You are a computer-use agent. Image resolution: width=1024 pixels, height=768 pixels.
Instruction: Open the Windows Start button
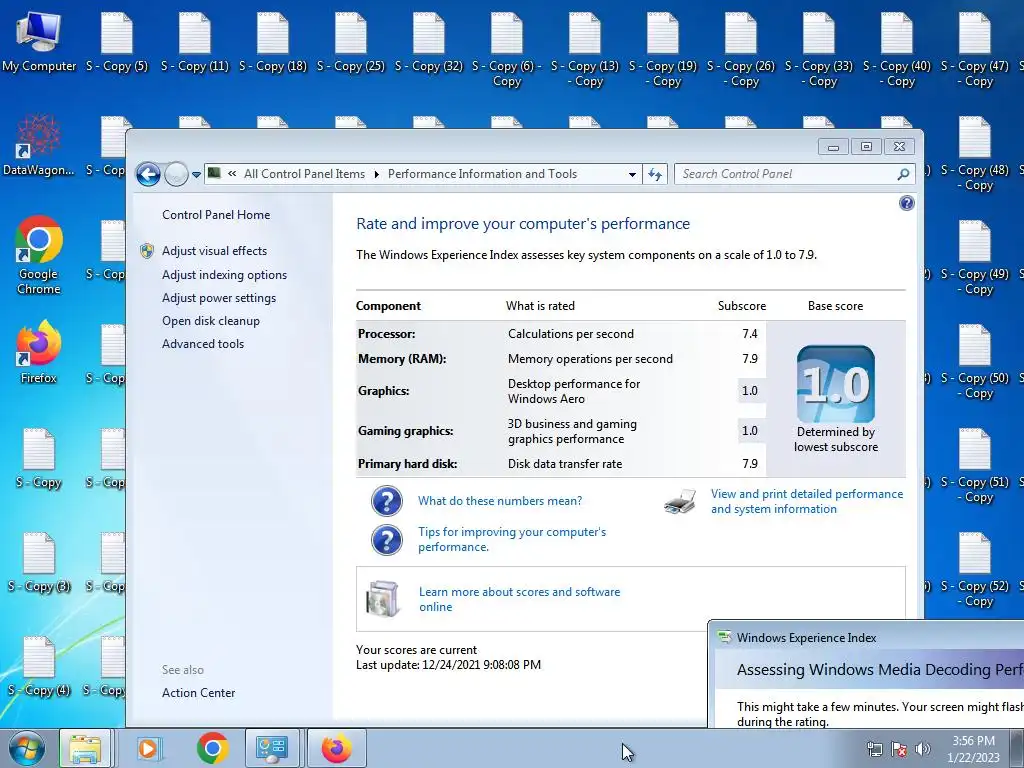coord(27,748)
